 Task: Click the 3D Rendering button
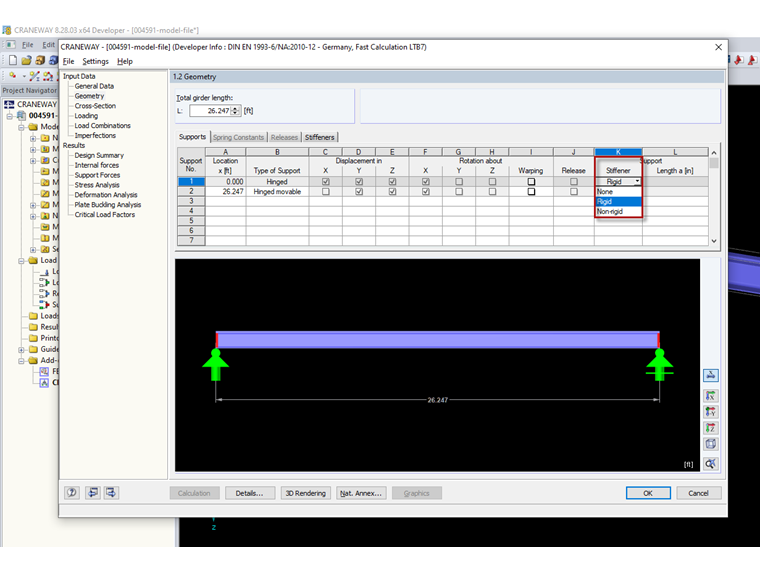(x=306, y=493)
